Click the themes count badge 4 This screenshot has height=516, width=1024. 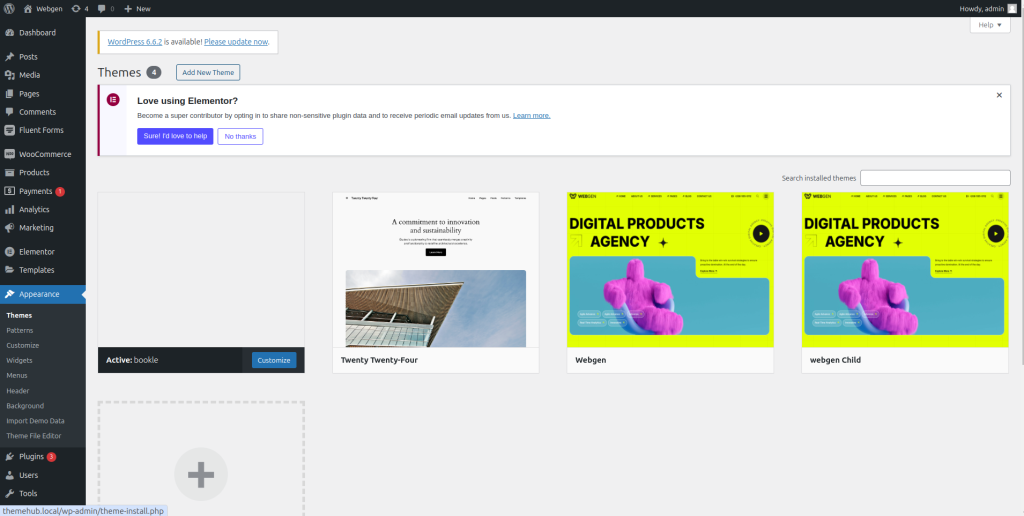pos(153,73)
